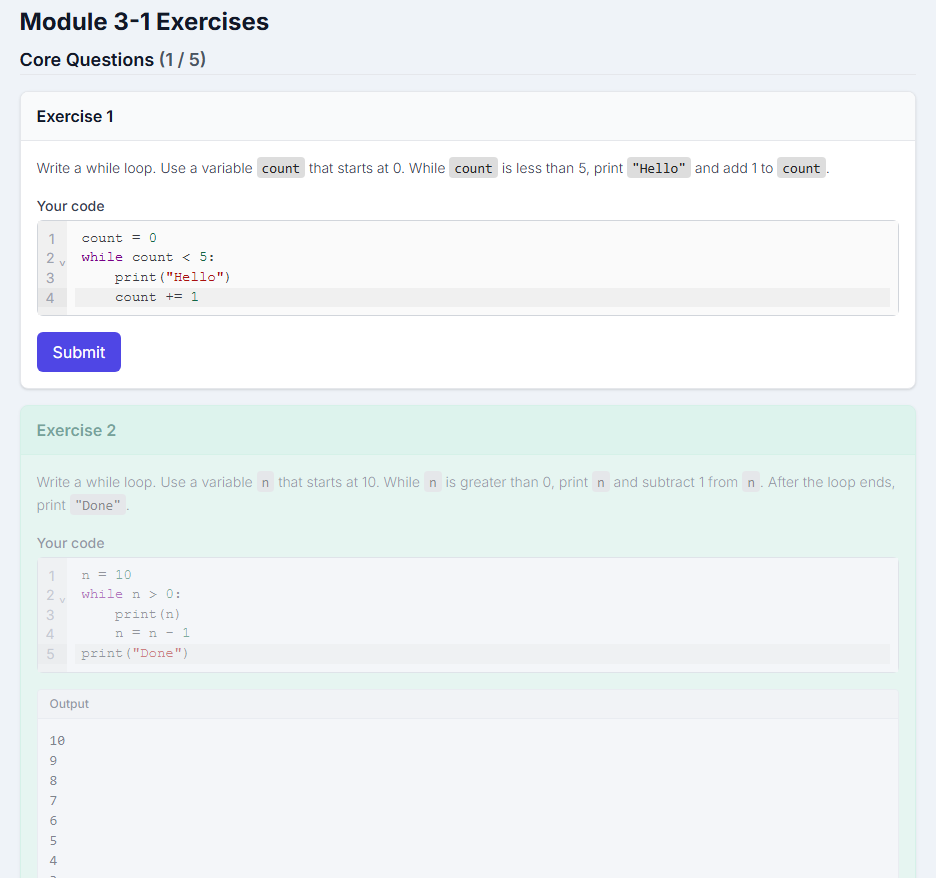
Task: Click the 'n = n - 1' code line
Action: point(152,633)
